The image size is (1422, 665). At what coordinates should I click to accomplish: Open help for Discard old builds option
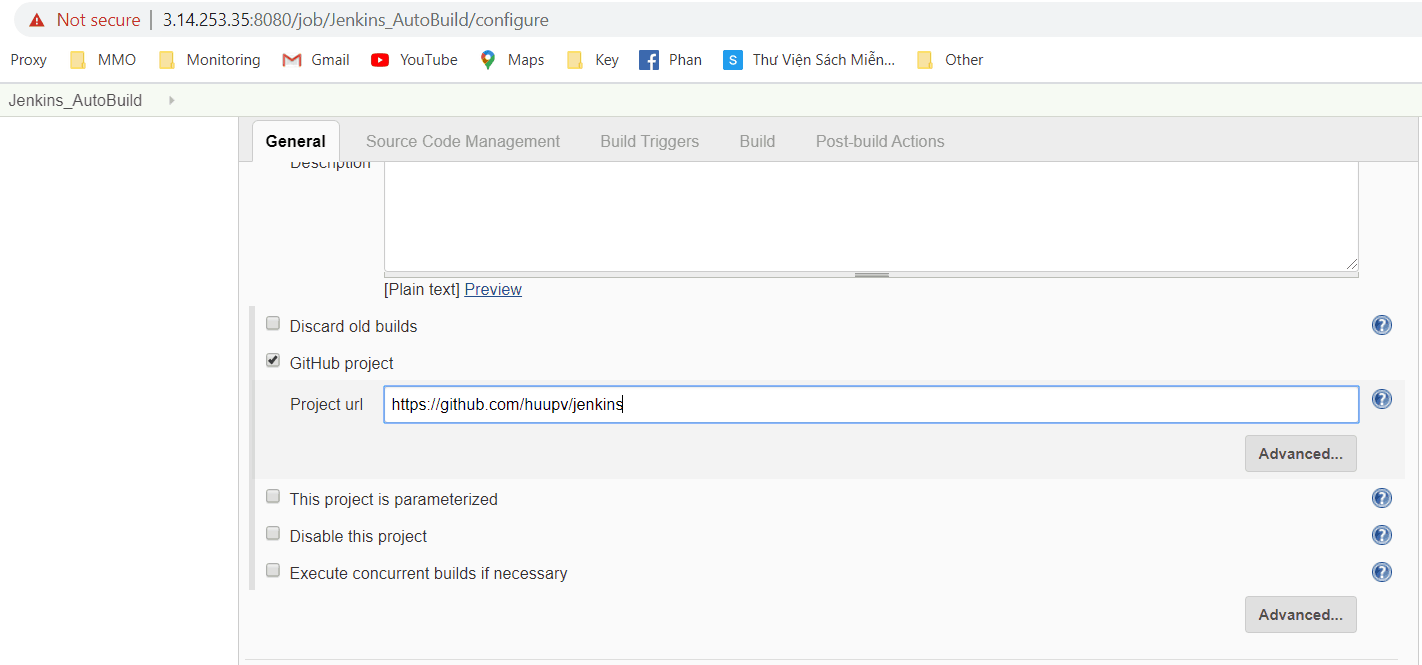click(x=1381, y=324)
